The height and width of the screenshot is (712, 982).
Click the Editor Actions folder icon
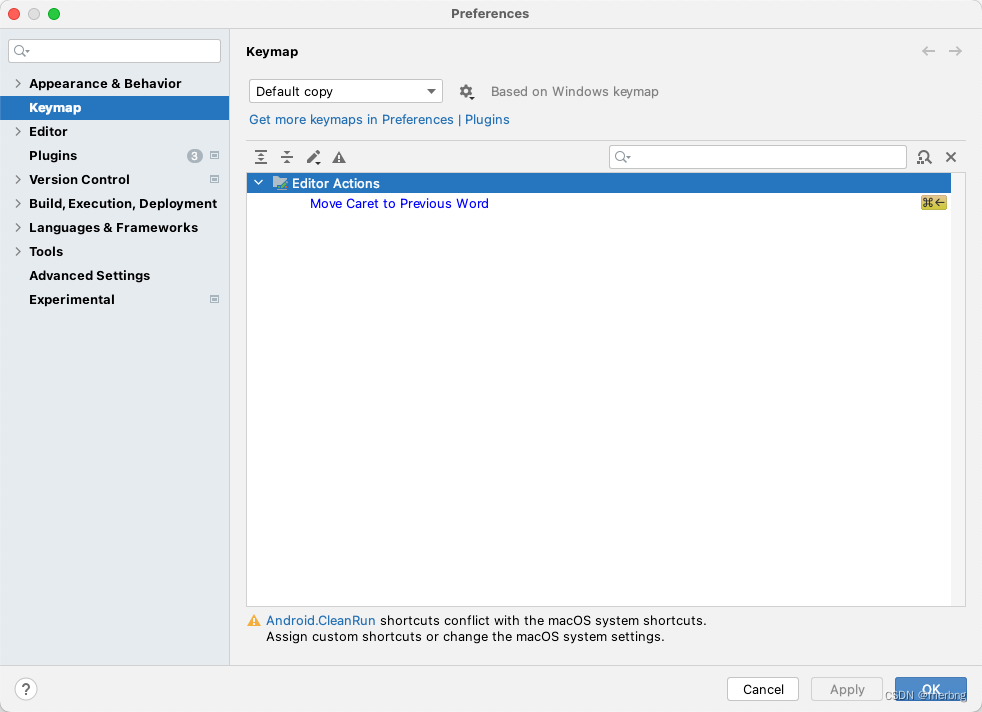coord(280,183)
